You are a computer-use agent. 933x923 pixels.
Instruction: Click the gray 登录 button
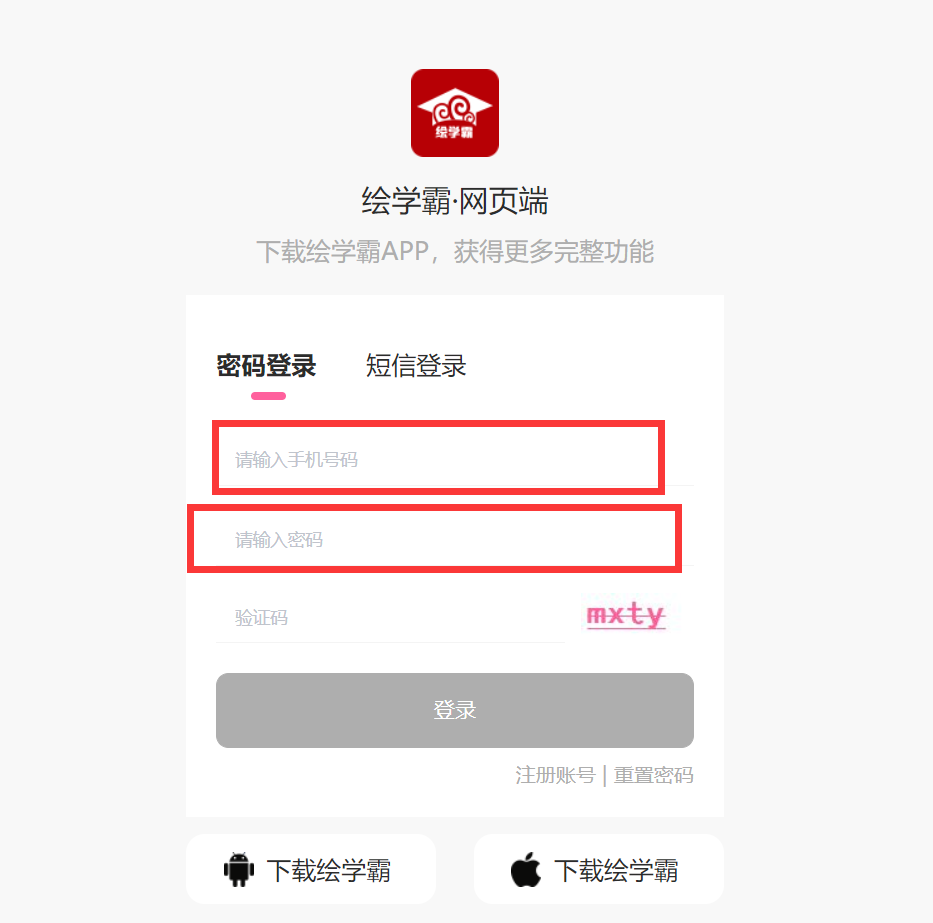point(455,710)
